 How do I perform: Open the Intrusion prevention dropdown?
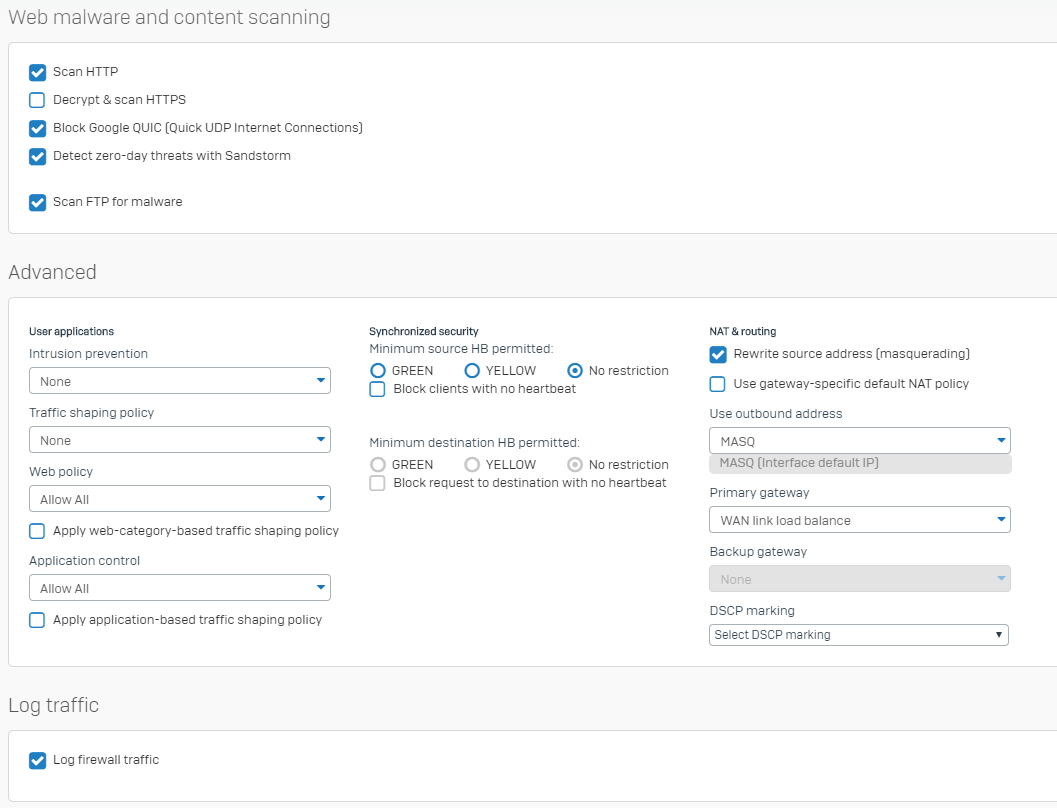tap(180, 381)
